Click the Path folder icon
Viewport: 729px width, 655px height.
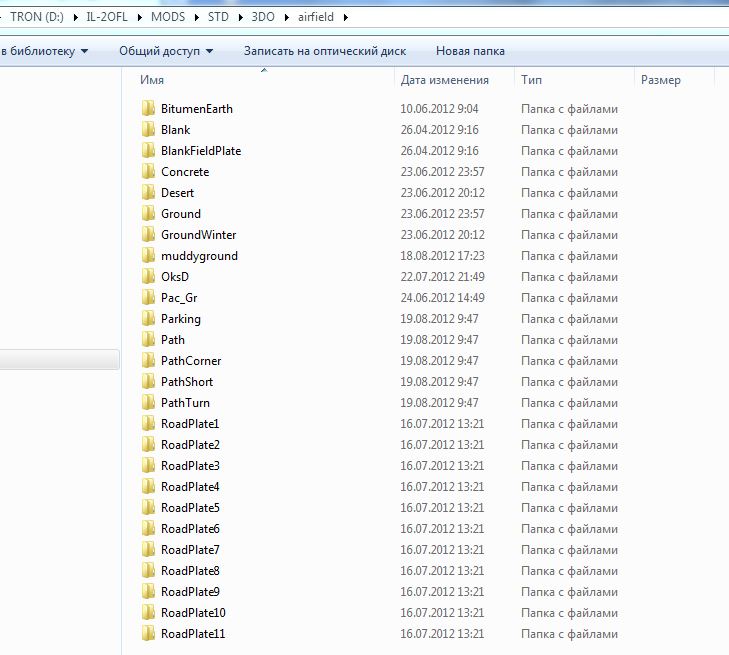coord(148,339)
